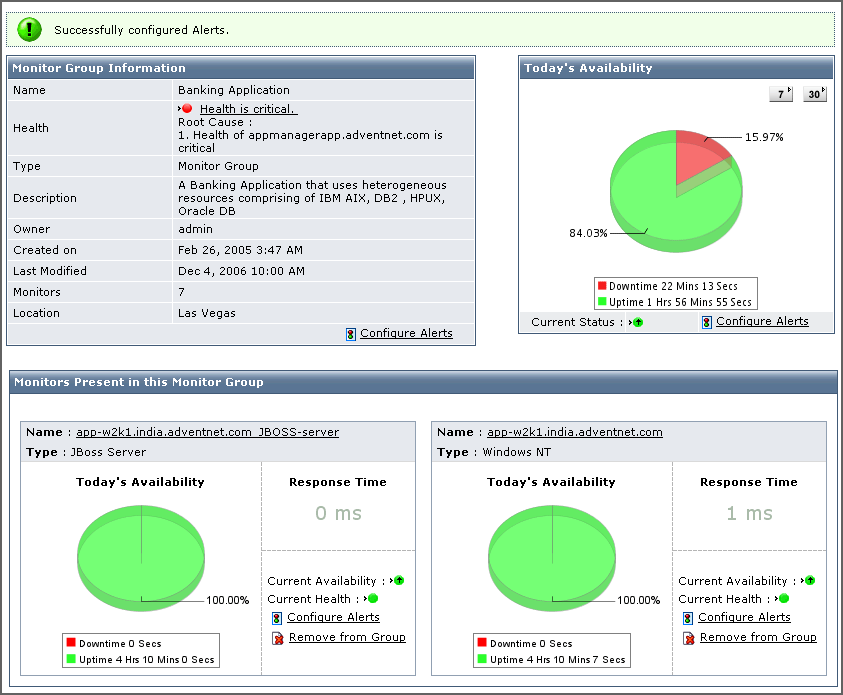843x695 pixels.
Task: Click the traffic-light icon in Monitor Group Information
Action: tap(351, 334)
